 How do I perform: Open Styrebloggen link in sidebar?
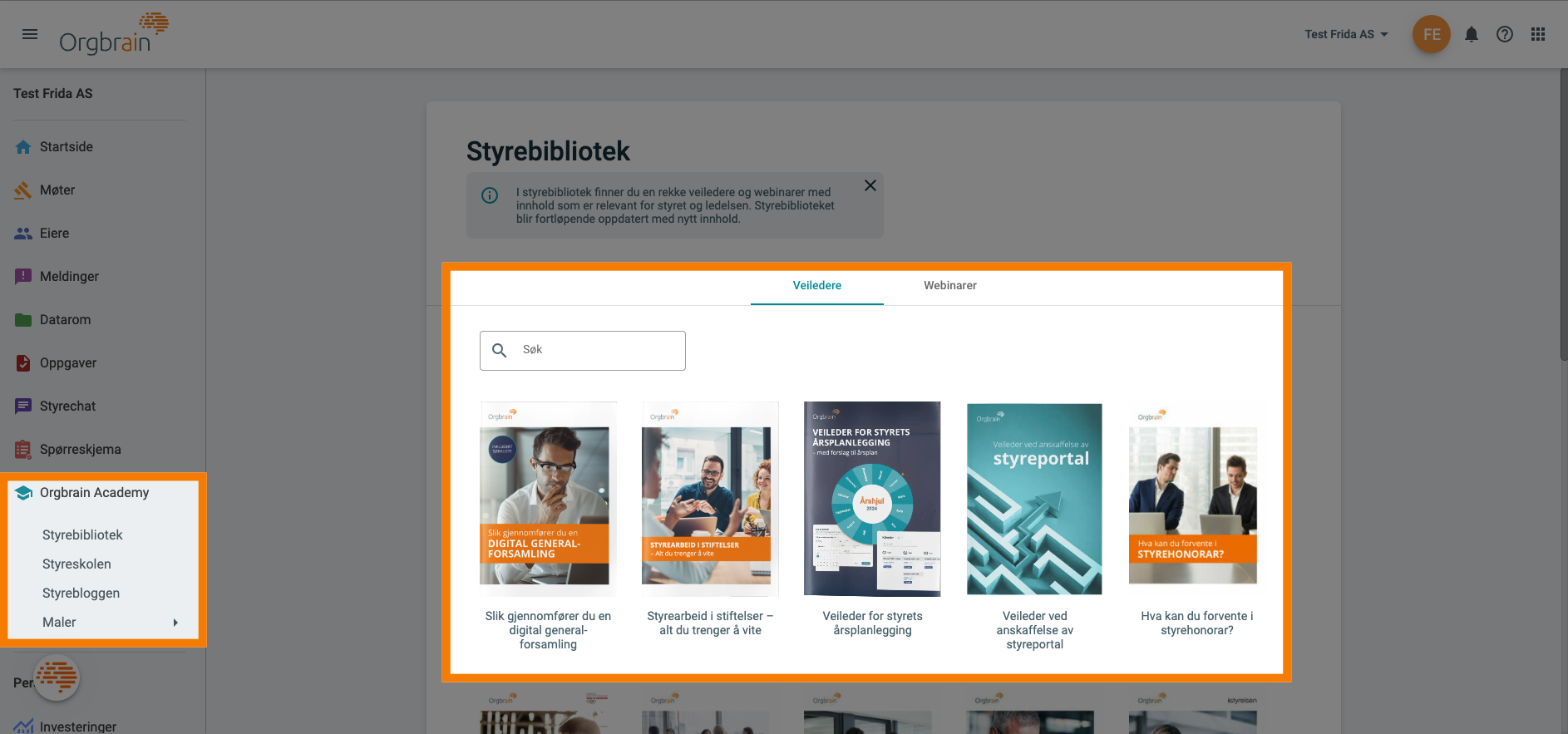click(x=81, y=594)
